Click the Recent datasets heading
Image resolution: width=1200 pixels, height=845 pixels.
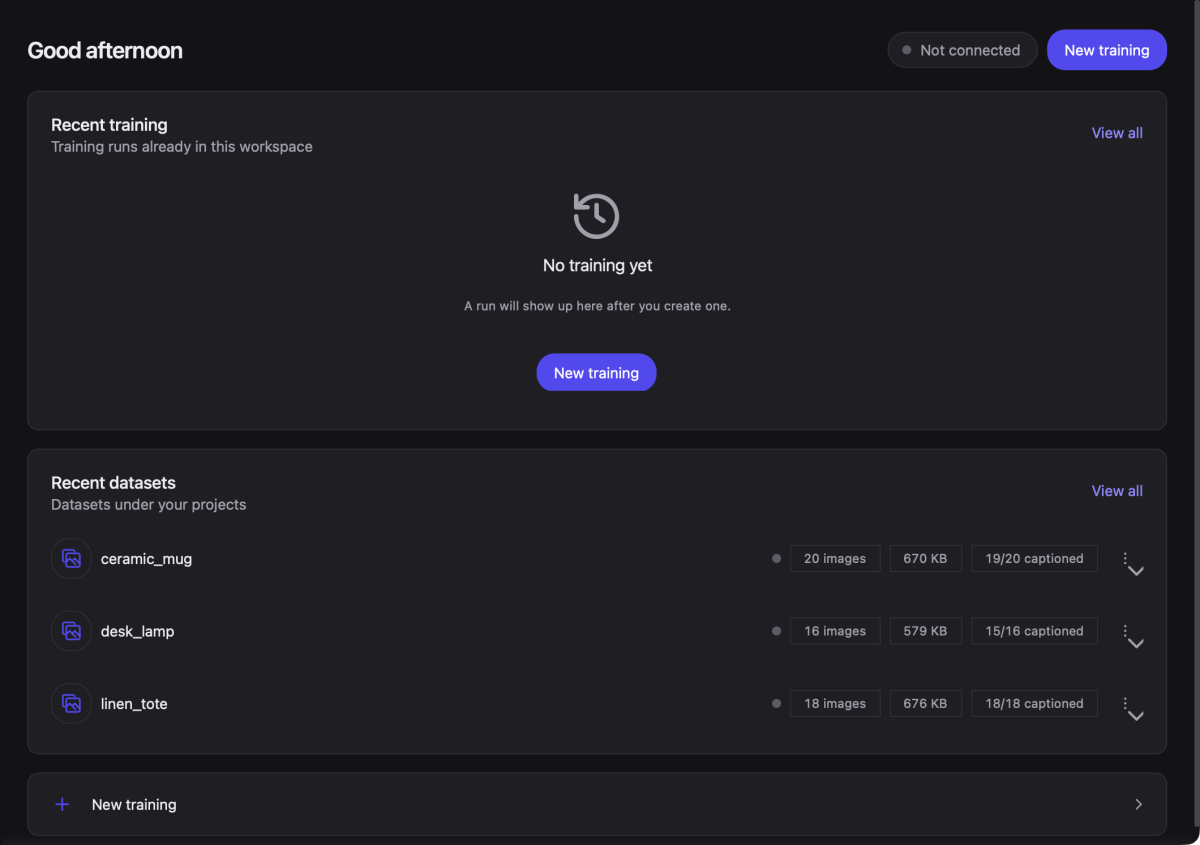pyautogui.click(x=113, y=483)
